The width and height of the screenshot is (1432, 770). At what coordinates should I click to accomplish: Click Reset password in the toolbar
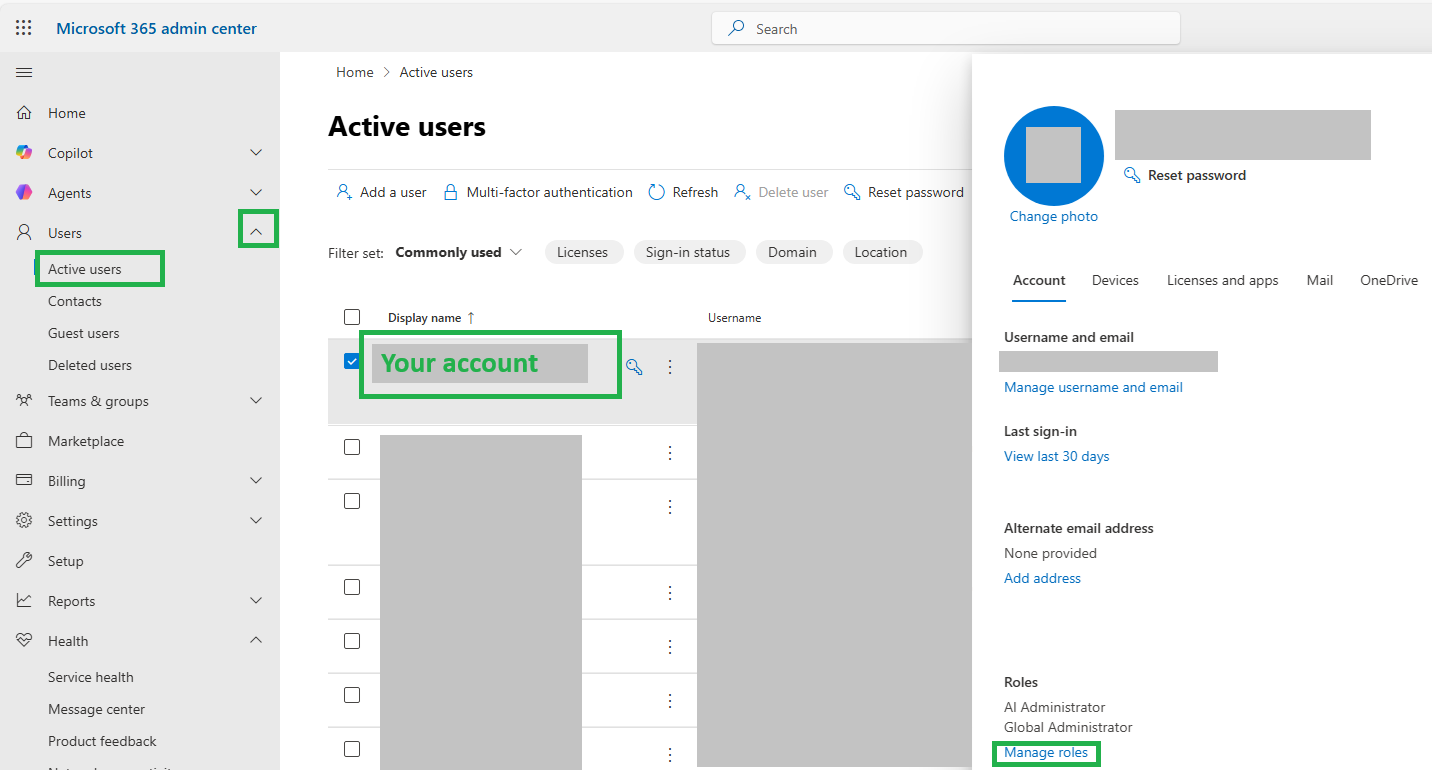[904, 192]
